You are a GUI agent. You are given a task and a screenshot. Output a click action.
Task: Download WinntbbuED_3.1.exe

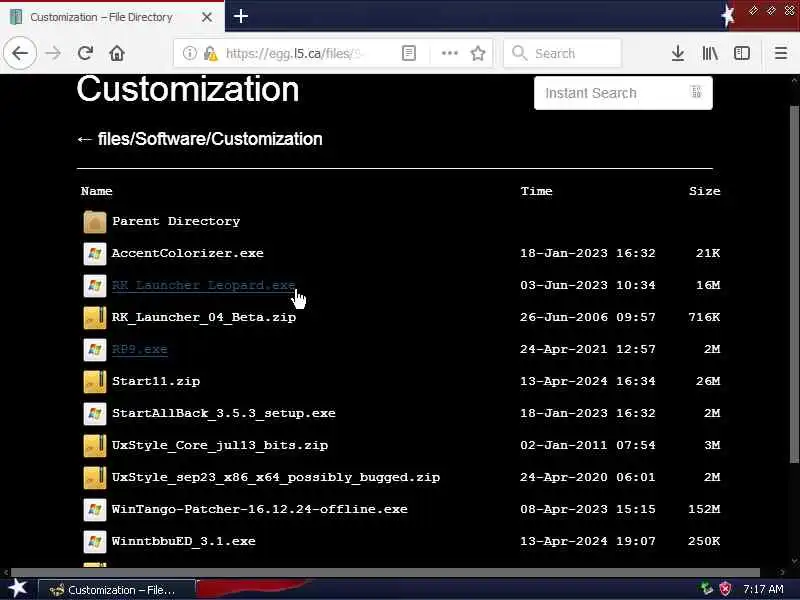click(x=184, y=541)
